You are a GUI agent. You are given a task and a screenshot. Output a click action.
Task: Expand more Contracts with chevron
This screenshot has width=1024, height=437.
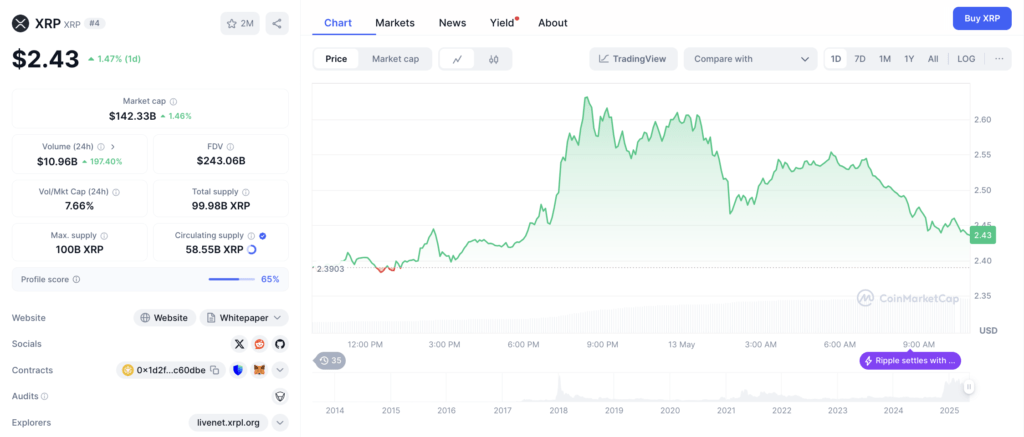280,370
